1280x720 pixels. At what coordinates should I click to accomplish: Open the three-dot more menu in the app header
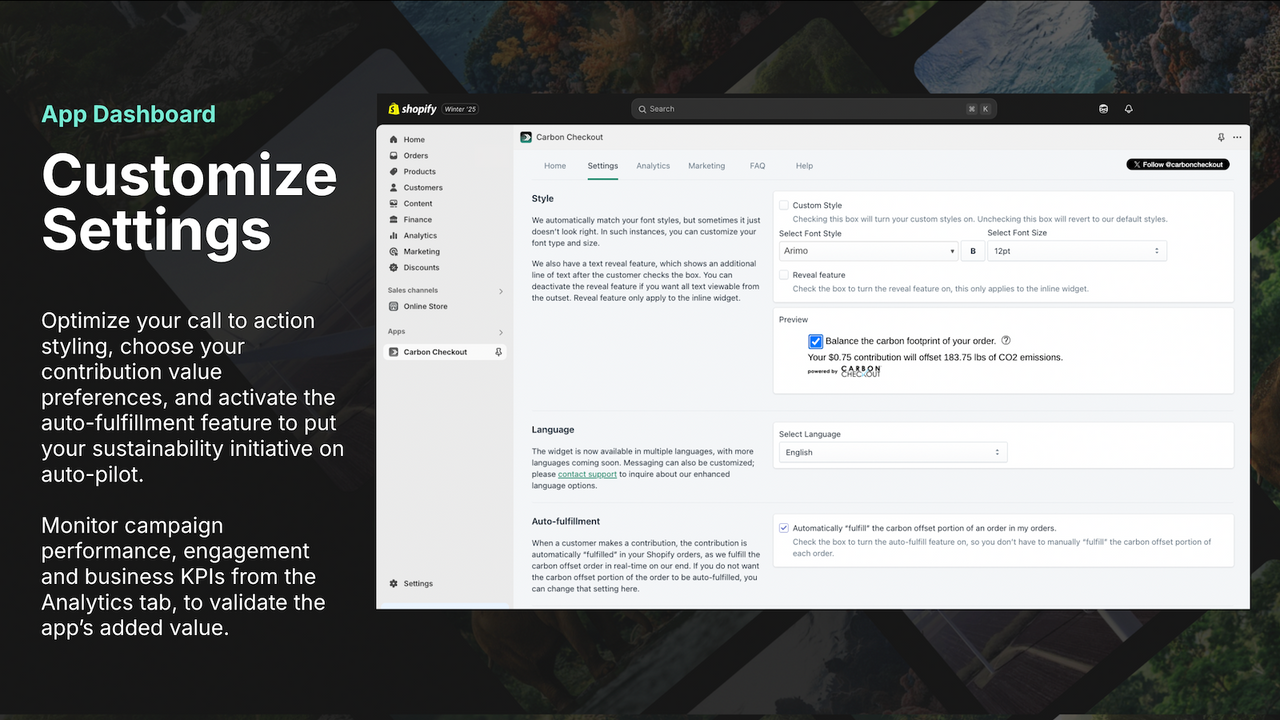[1237, 137]
